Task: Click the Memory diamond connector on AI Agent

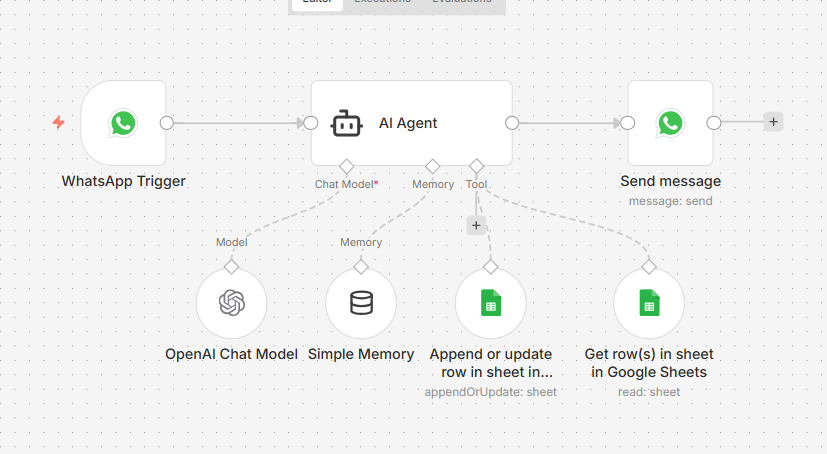Action: click(432, 165)
